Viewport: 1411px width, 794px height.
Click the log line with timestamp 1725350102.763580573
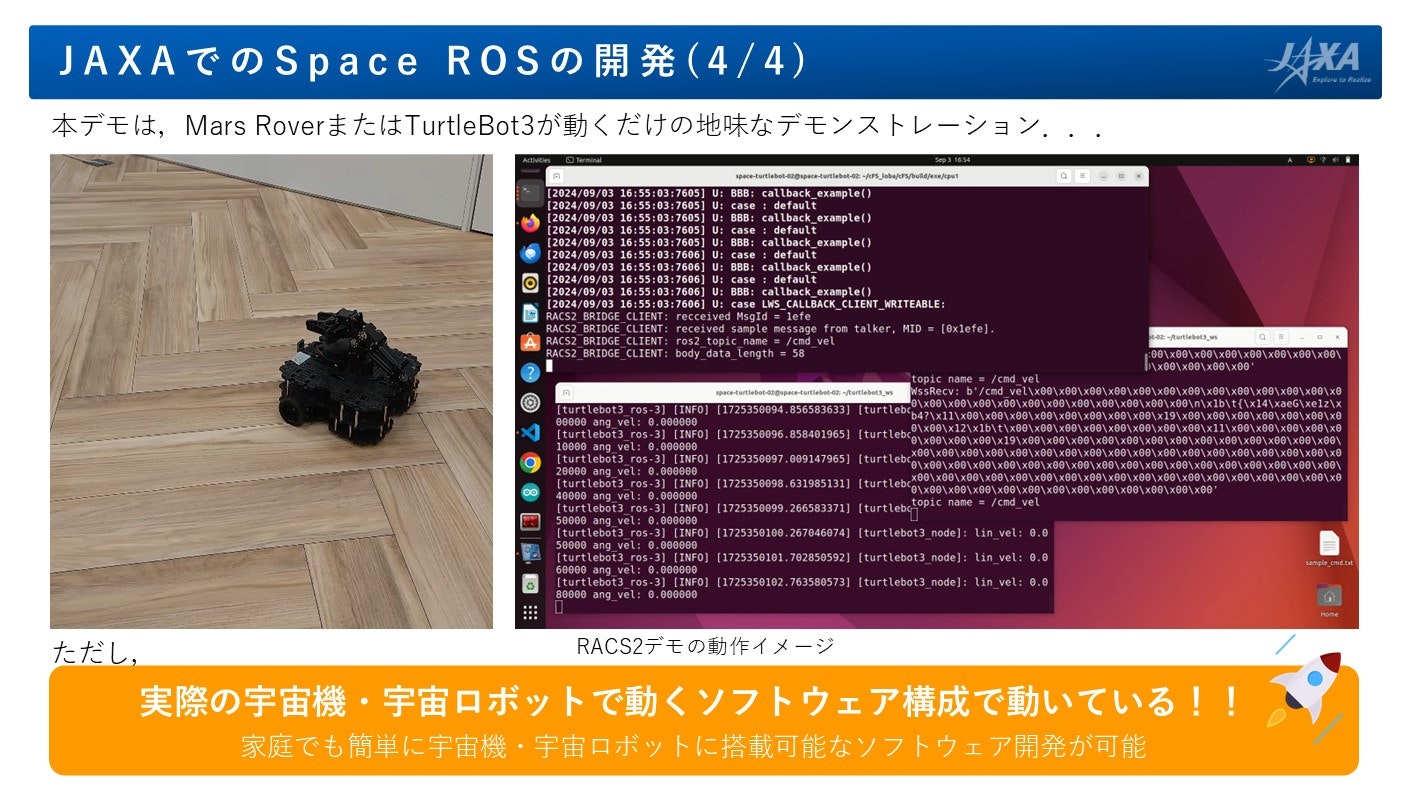802,581
